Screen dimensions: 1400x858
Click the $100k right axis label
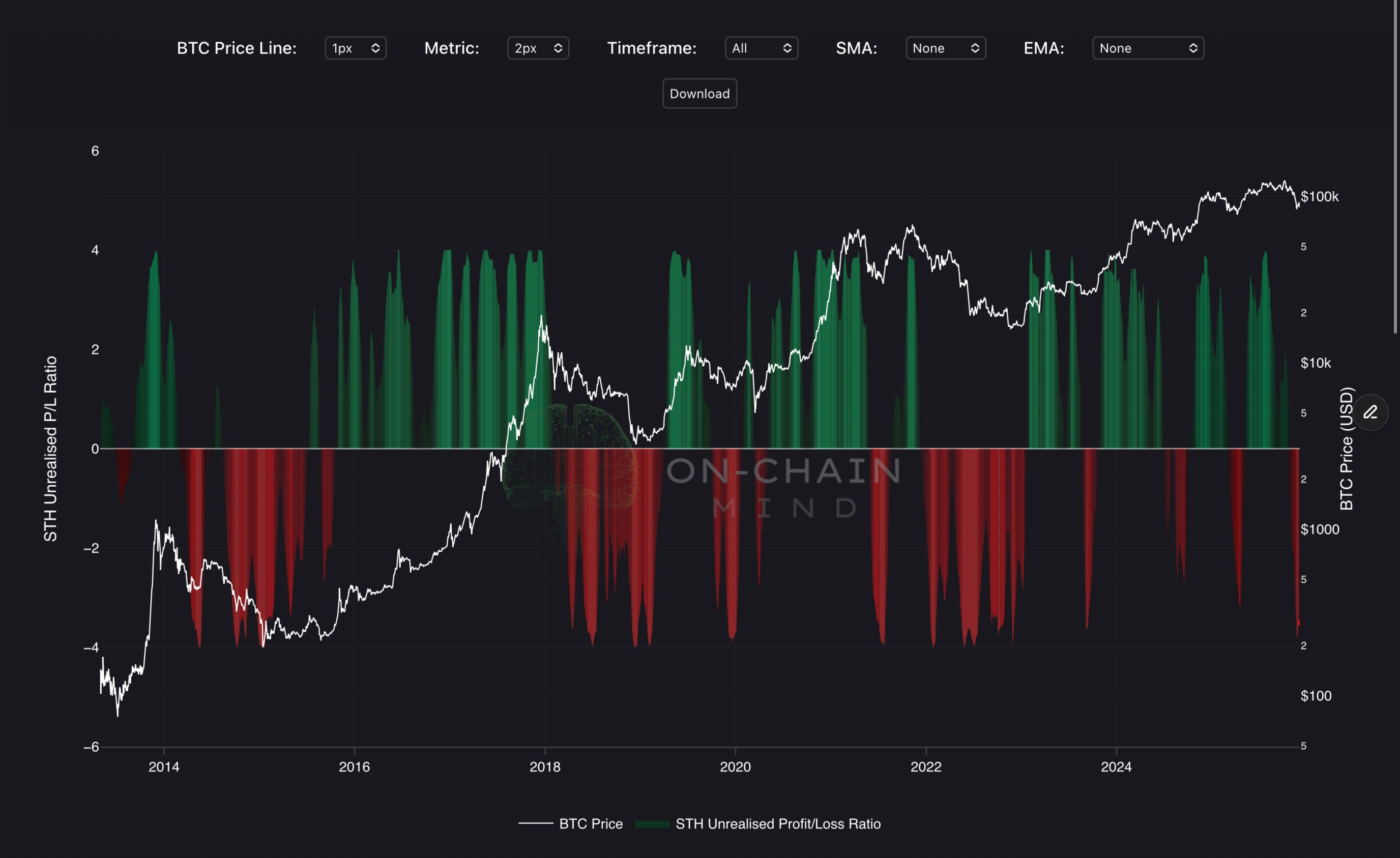pyautogui.click(x=1319, y=197)
